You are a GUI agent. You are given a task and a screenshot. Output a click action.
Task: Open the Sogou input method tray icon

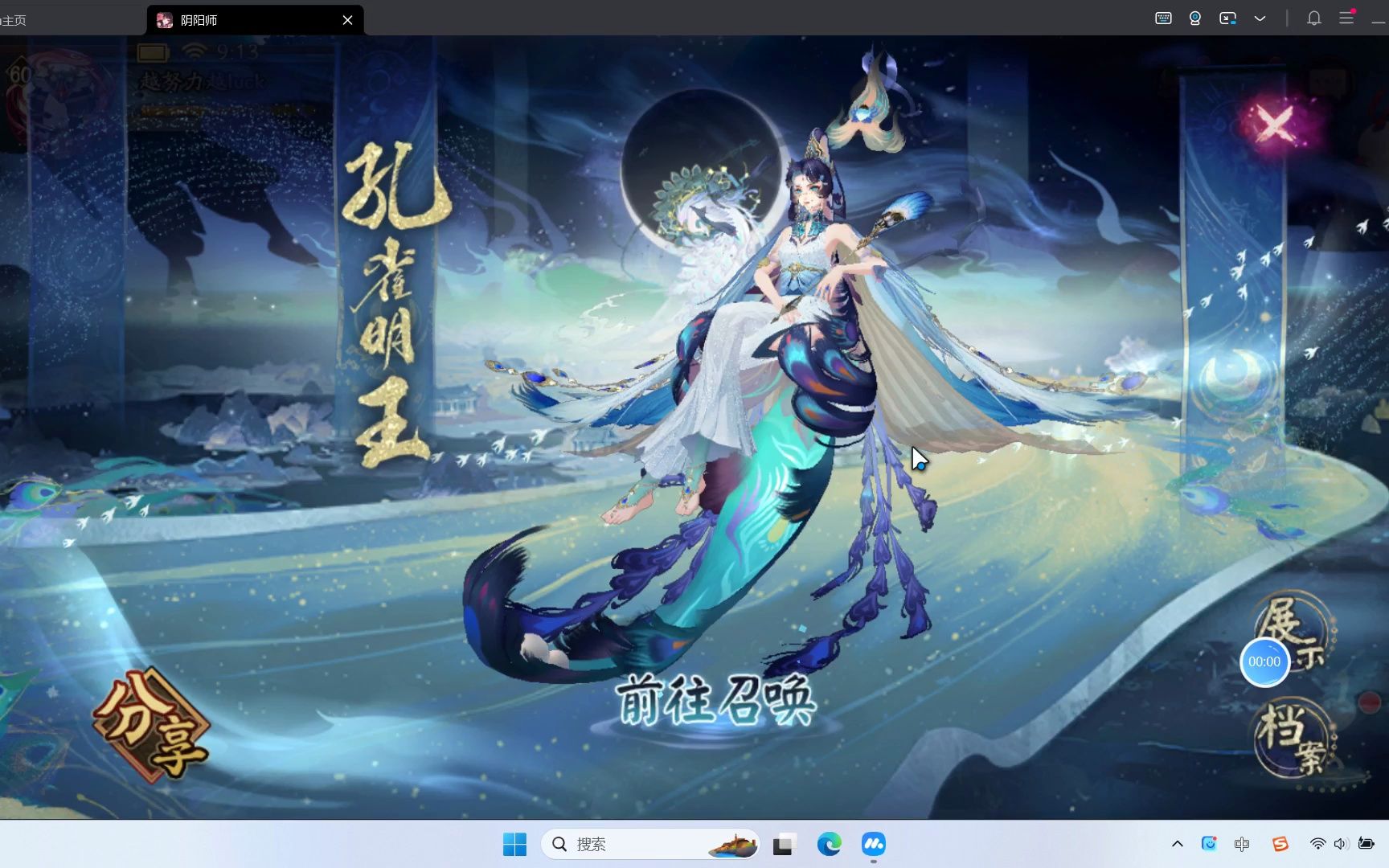click(1280, 844)
